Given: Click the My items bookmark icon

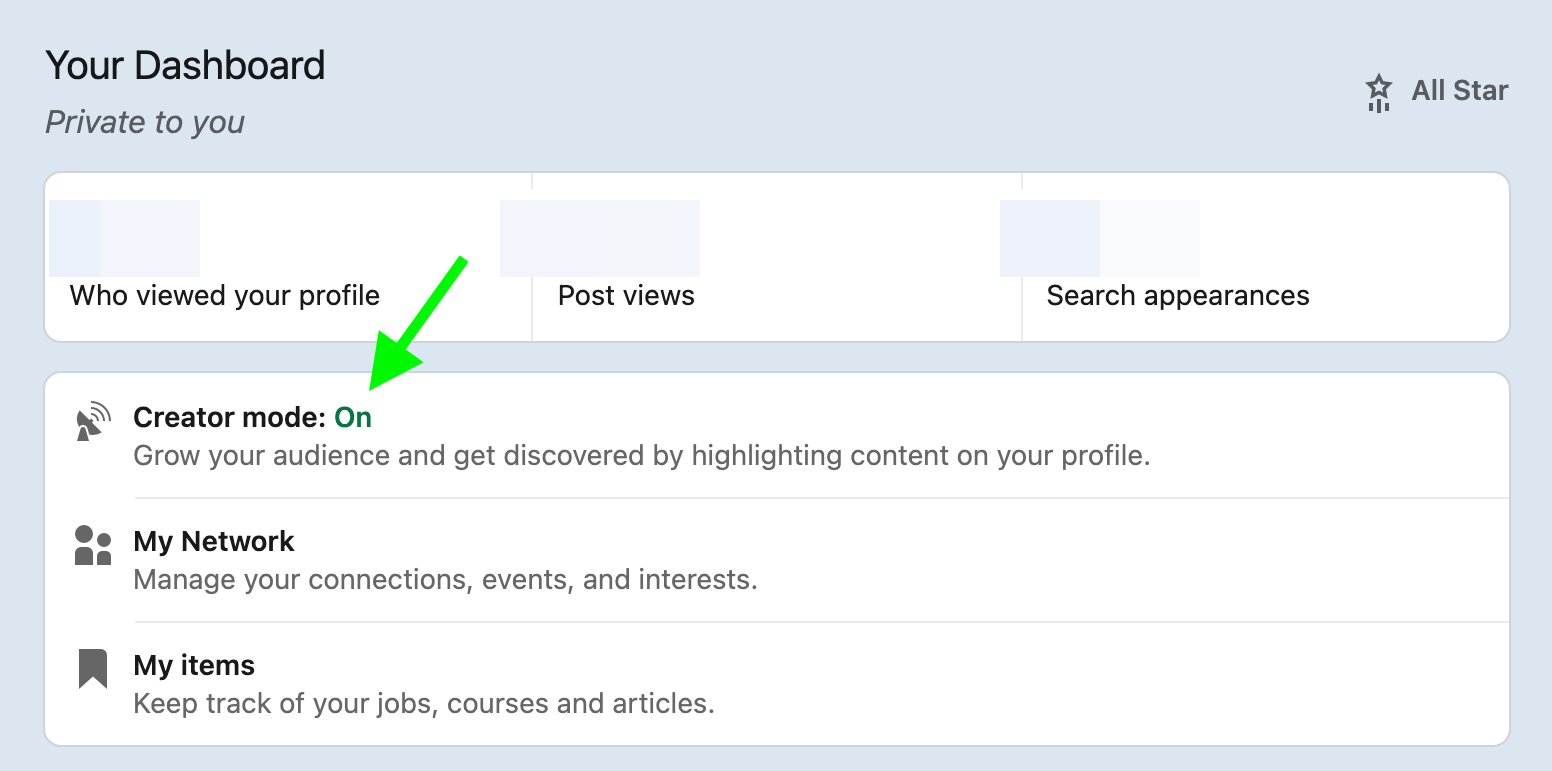Looking at the screenshot, I should (x=93, y=669).
